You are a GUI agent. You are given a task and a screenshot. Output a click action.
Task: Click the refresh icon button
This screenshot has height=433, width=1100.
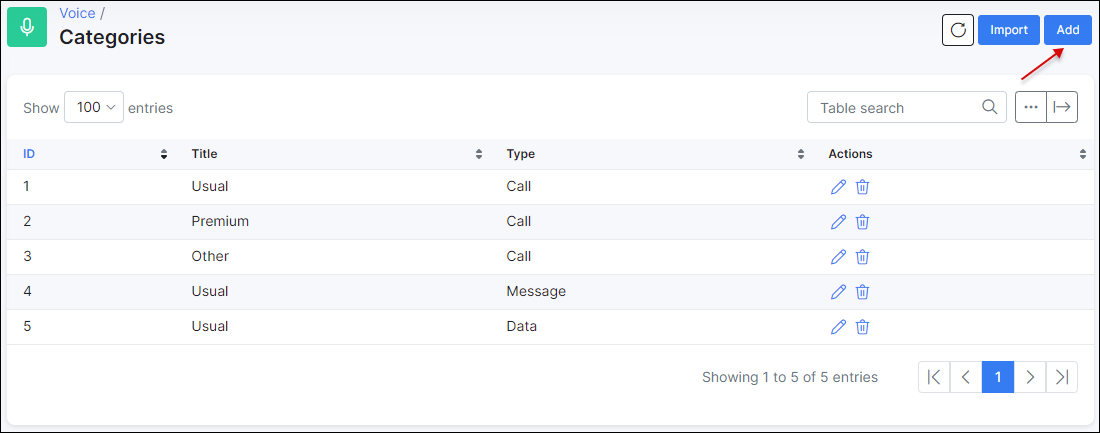(958, 30)
